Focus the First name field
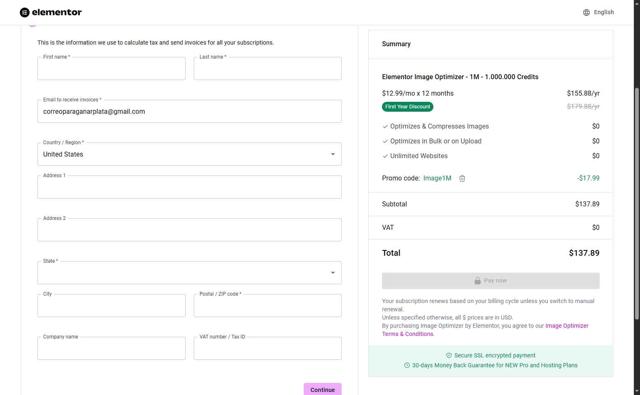The image size is (640, 395). click(x=111, y=68)
